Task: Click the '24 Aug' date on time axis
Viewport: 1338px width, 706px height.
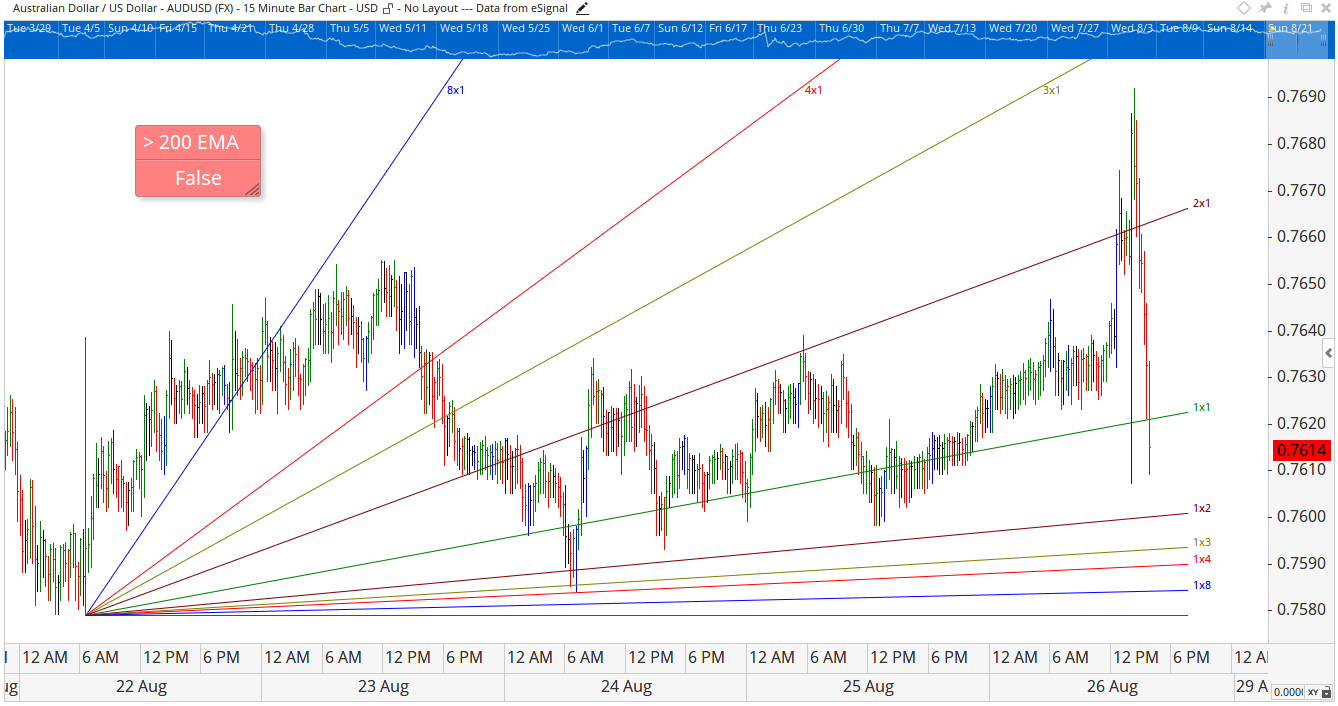Action: tap(626, 687)
